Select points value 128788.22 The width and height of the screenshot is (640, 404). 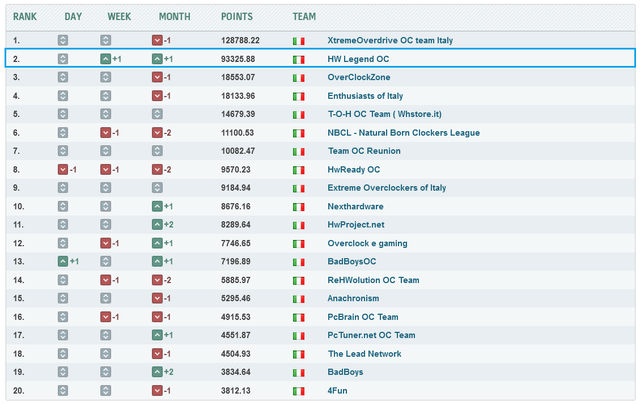click(240, 40)
